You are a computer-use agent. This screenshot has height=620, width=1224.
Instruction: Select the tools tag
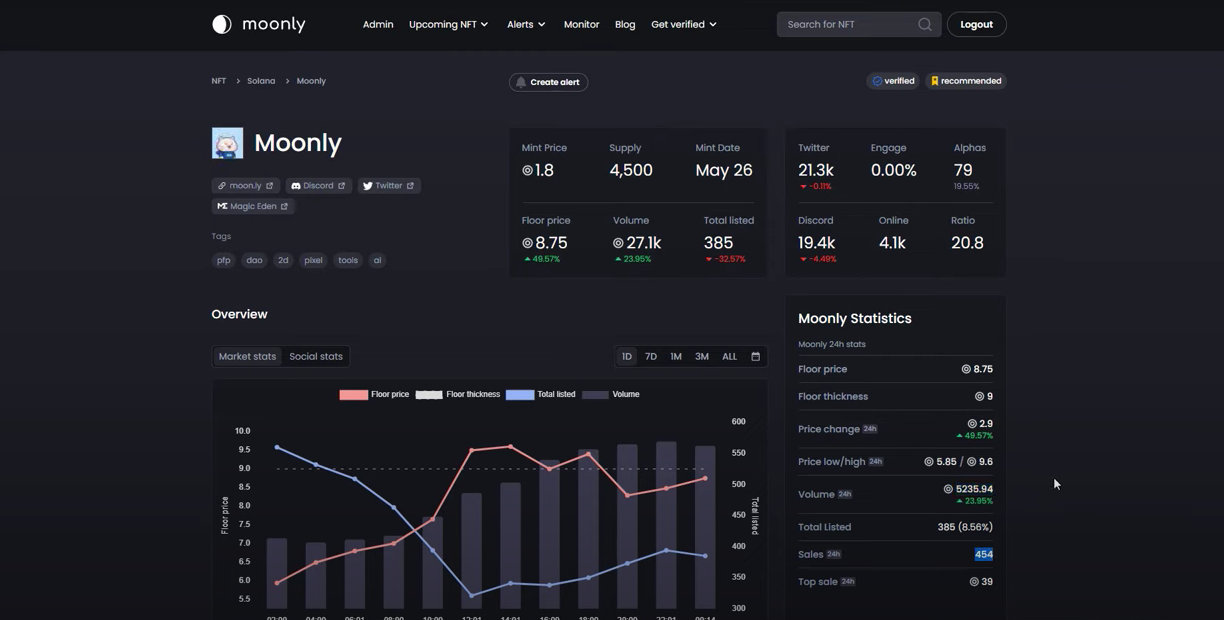(x=348, y=260)
